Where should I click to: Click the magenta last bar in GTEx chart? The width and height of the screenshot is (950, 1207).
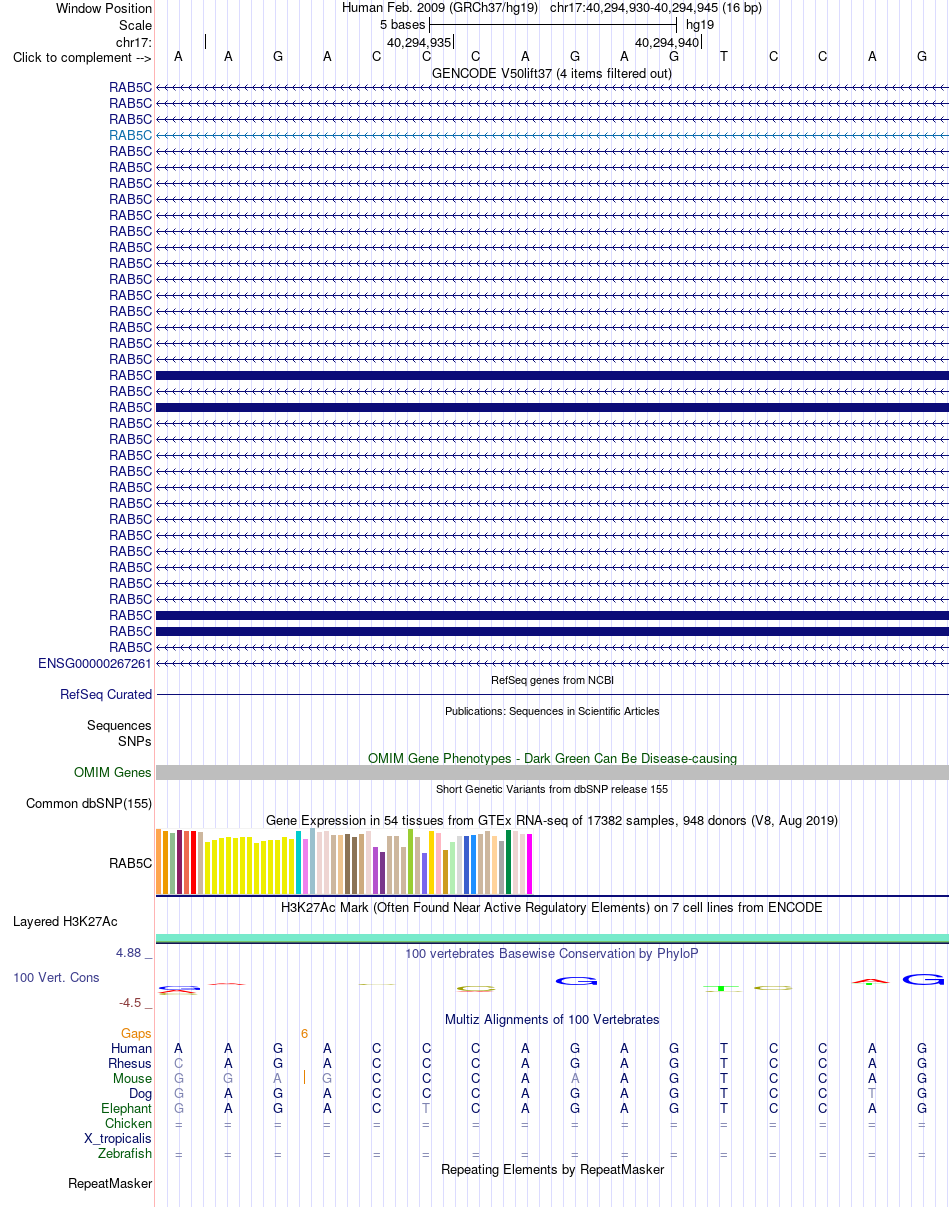point(529,864)
